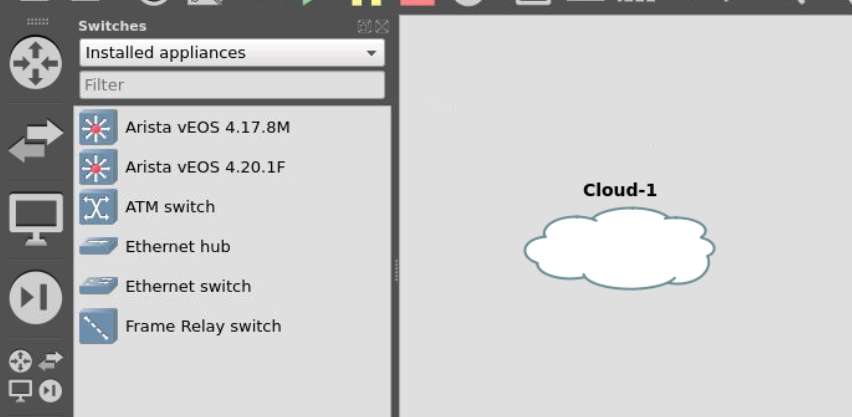
Task: Click the panel splitter handle
Action: [x=396, y=270]
